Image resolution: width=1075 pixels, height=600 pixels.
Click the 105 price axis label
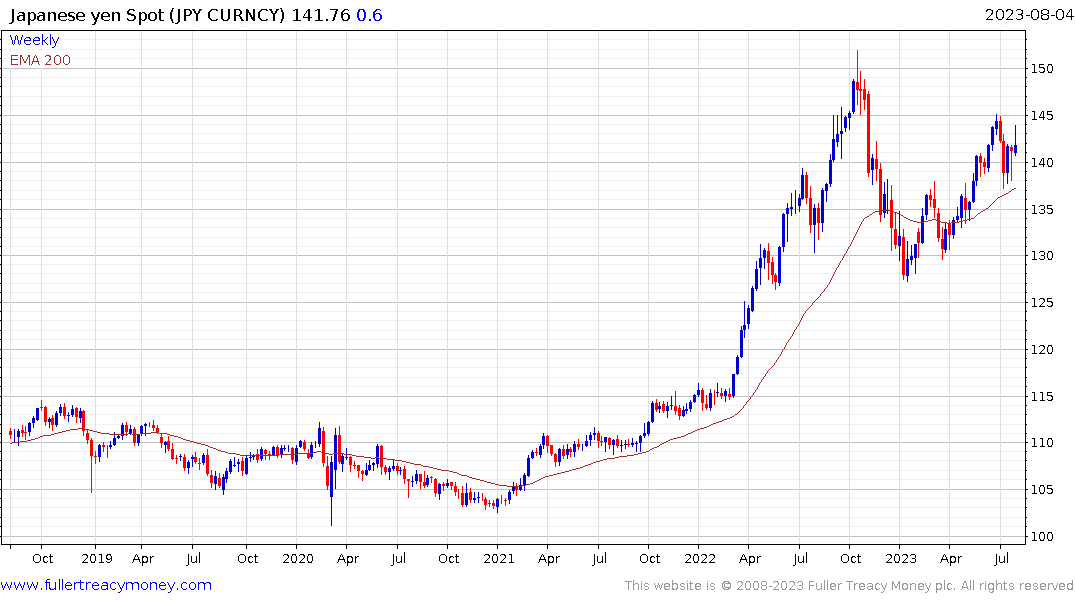point(1041,490)
